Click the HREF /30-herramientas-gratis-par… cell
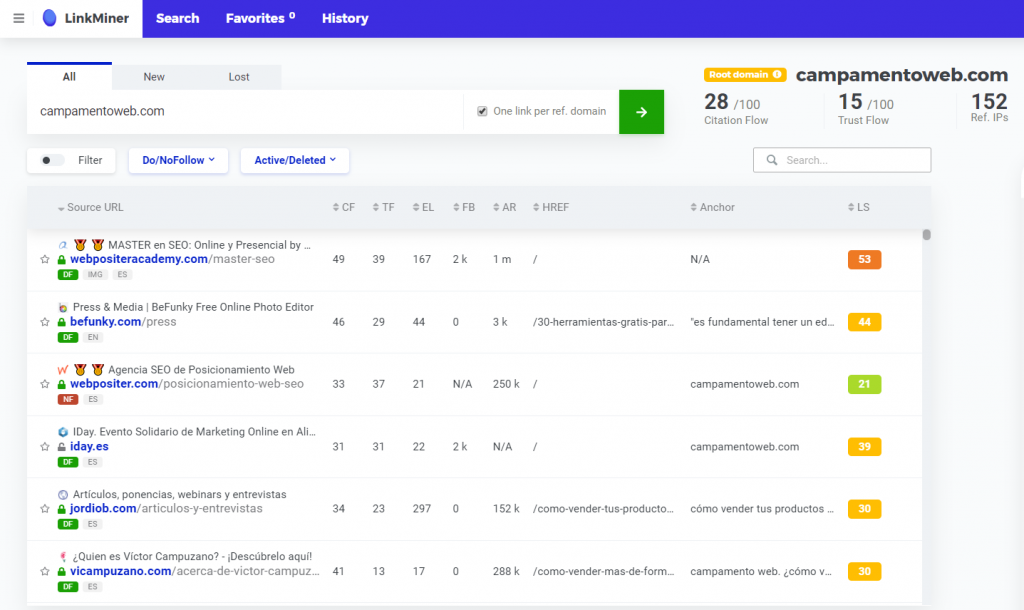 [x=603, y=322]
